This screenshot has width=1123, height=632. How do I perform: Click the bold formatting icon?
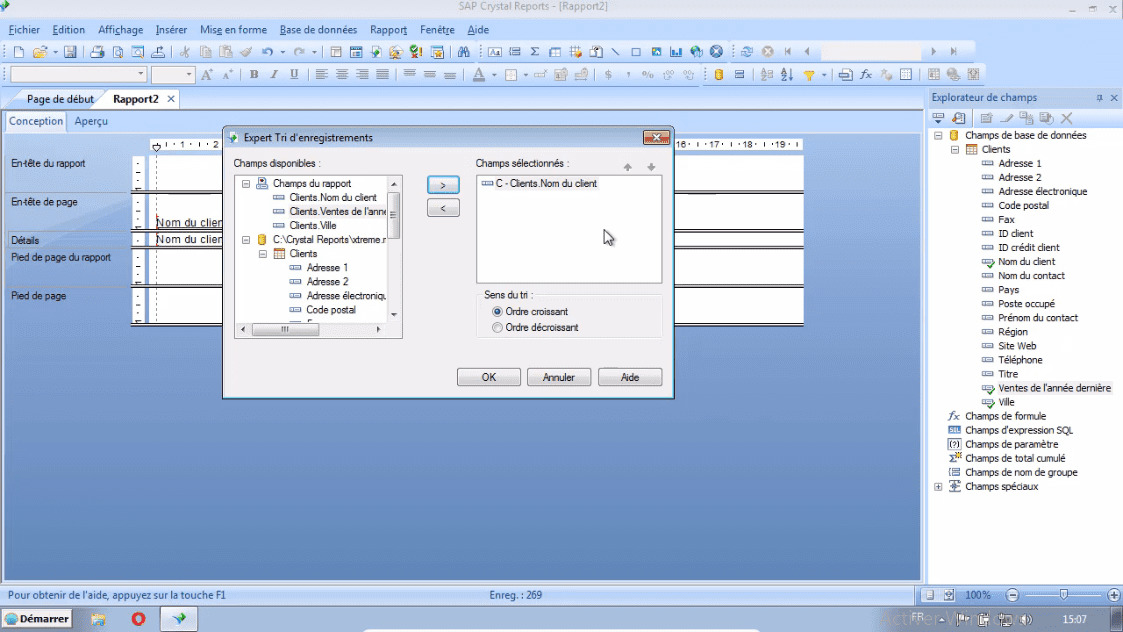[x=254, y=75]
